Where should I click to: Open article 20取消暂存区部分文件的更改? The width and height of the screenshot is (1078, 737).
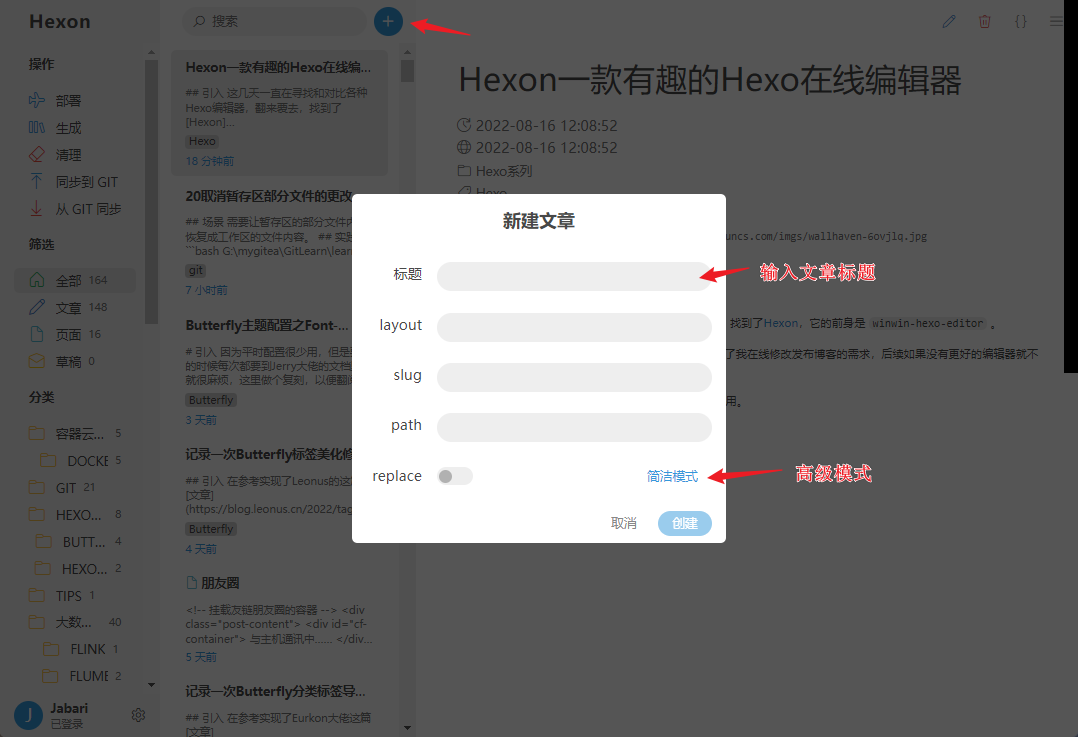coord(268,197)
